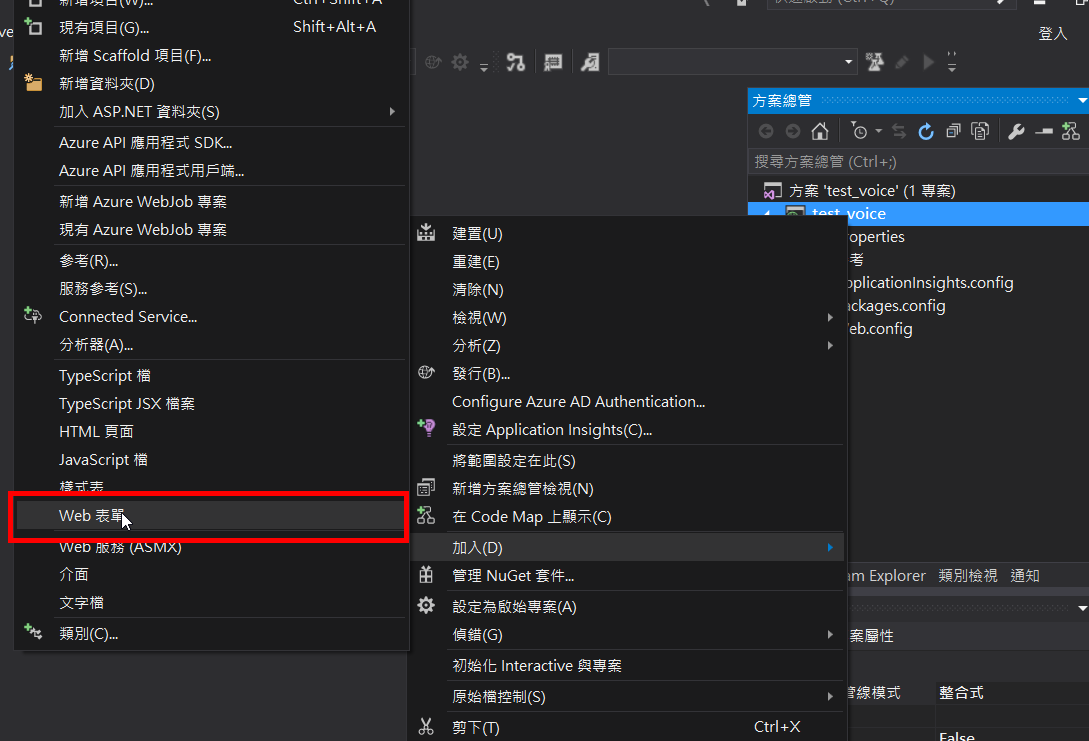Select 新增 Scaffold 項目(F)...
The width and height of the screenshot is (1089, 741).
pyautogui.click(x=208, y=56)
